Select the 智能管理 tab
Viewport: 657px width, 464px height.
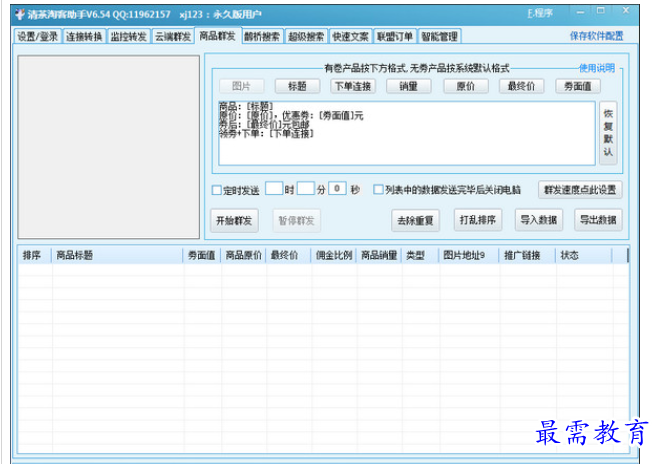pyautogui.click(x=440, y=36)
